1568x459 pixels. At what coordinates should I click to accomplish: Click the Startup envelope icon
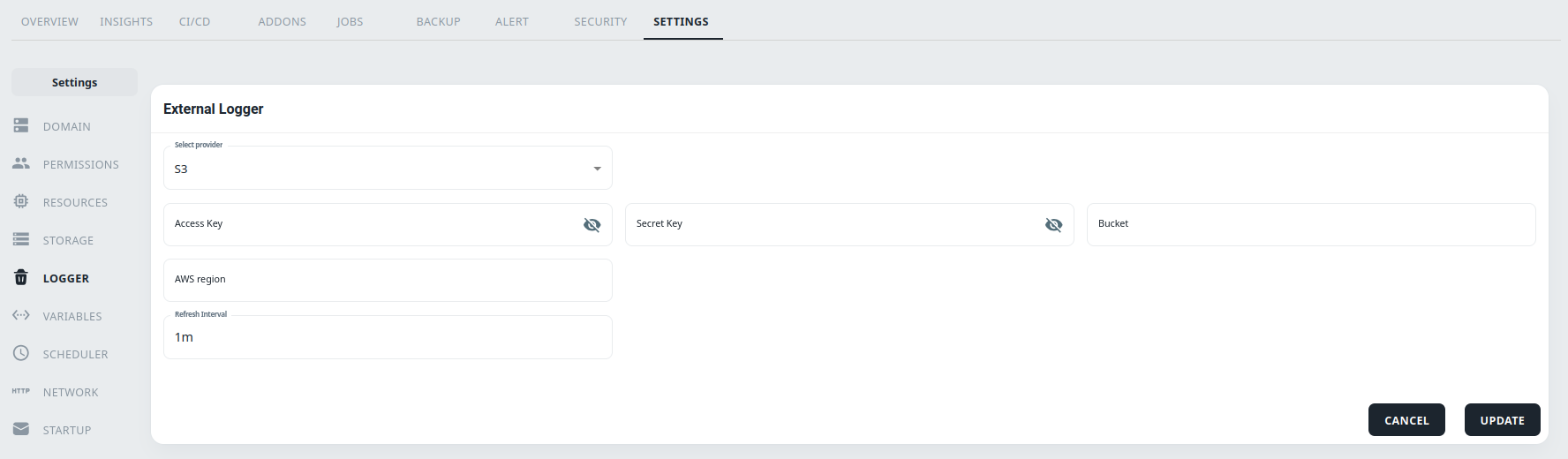click(x=21, y=429)
